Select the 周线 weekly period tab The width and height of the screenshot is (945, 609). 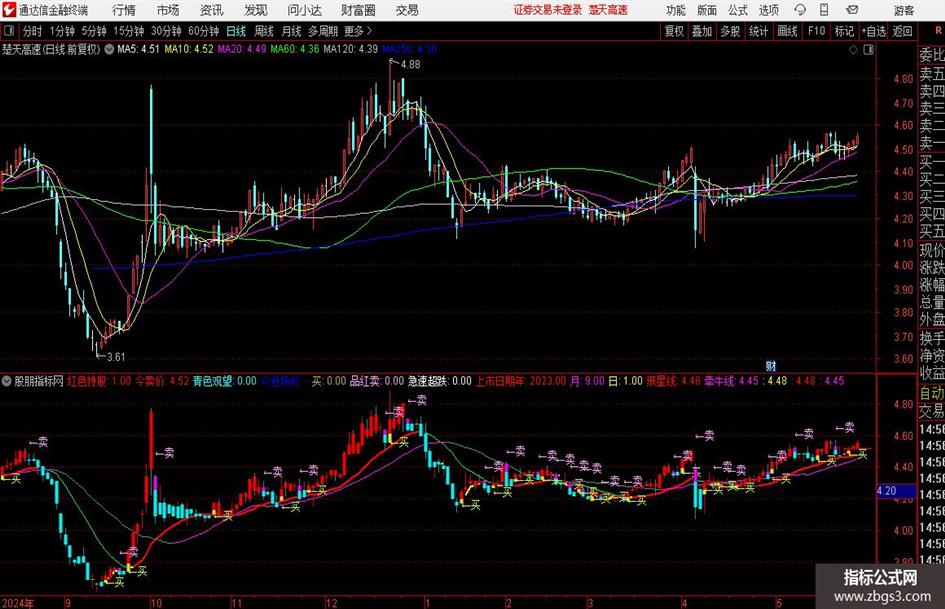[263, 31]
